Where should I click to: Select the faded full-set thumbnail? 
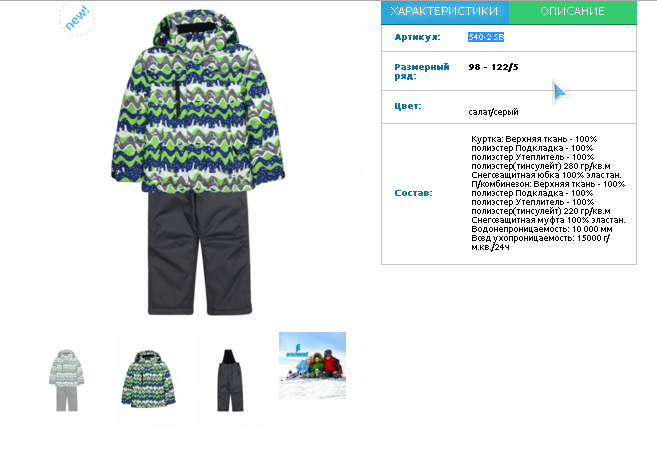[x=67, y=380]
